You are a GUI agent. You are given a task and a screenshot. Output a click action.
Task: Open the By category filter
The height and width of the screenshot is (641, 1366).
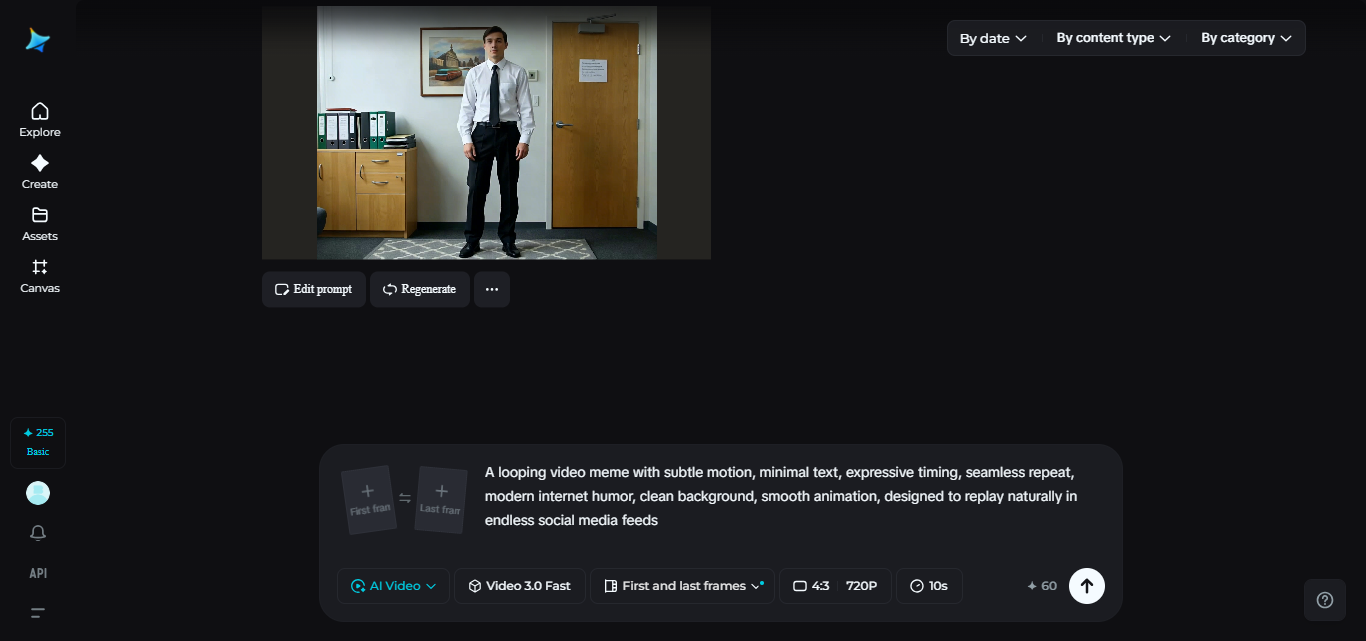click(1245, 37)
